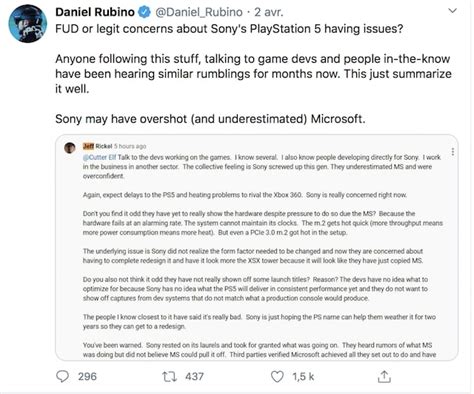This screenshot has width=474, height=394.
Task: View the 437 retweets count
Action: click(x=194, y=377)
